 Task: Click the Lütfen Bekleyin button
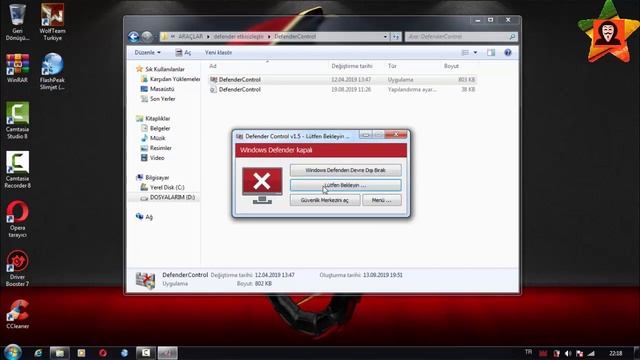(x=345, y=185)
